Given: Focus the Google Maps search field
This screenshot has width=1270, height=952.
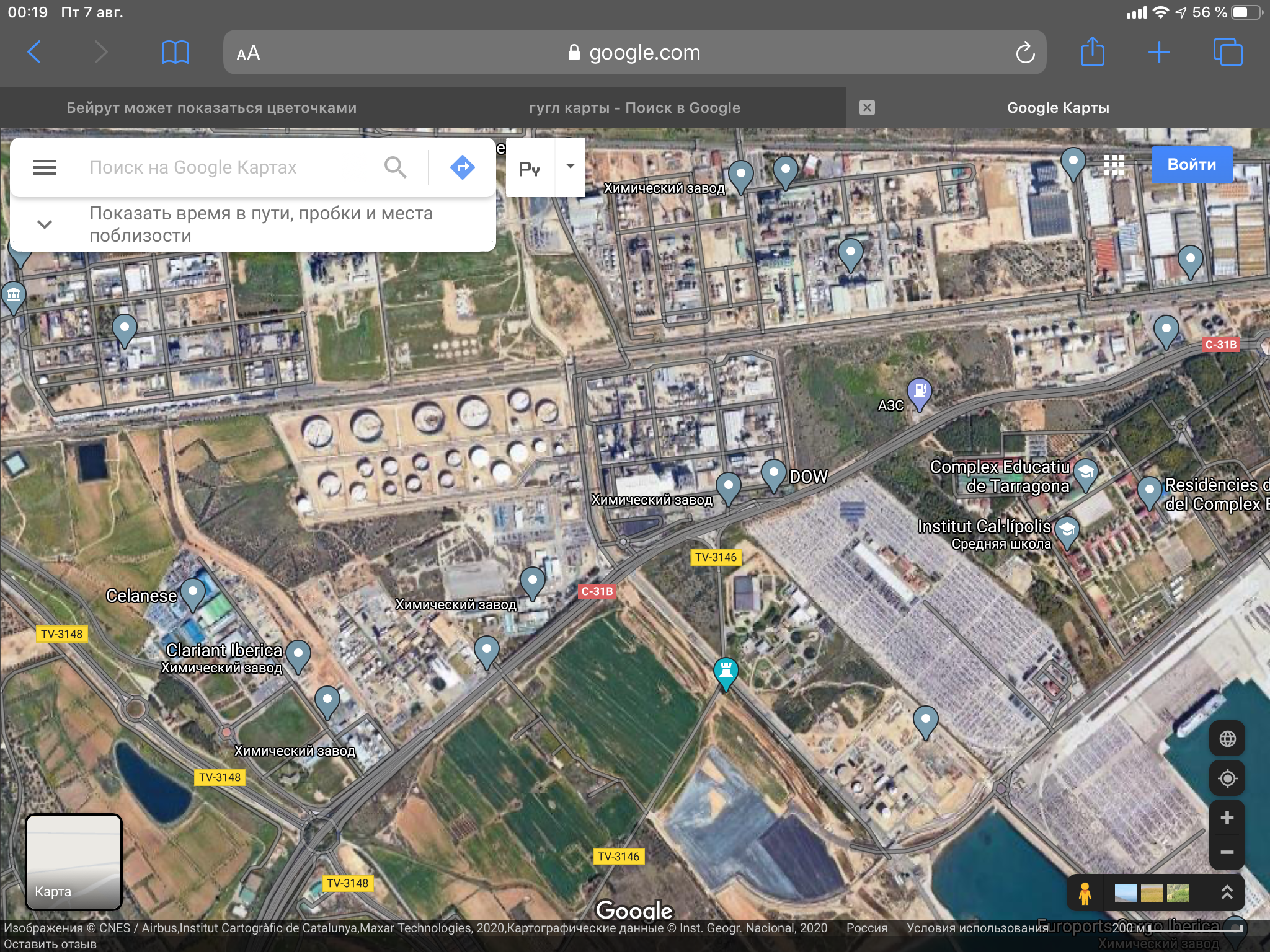Looking at the screenshot, I should click(229, 167).
